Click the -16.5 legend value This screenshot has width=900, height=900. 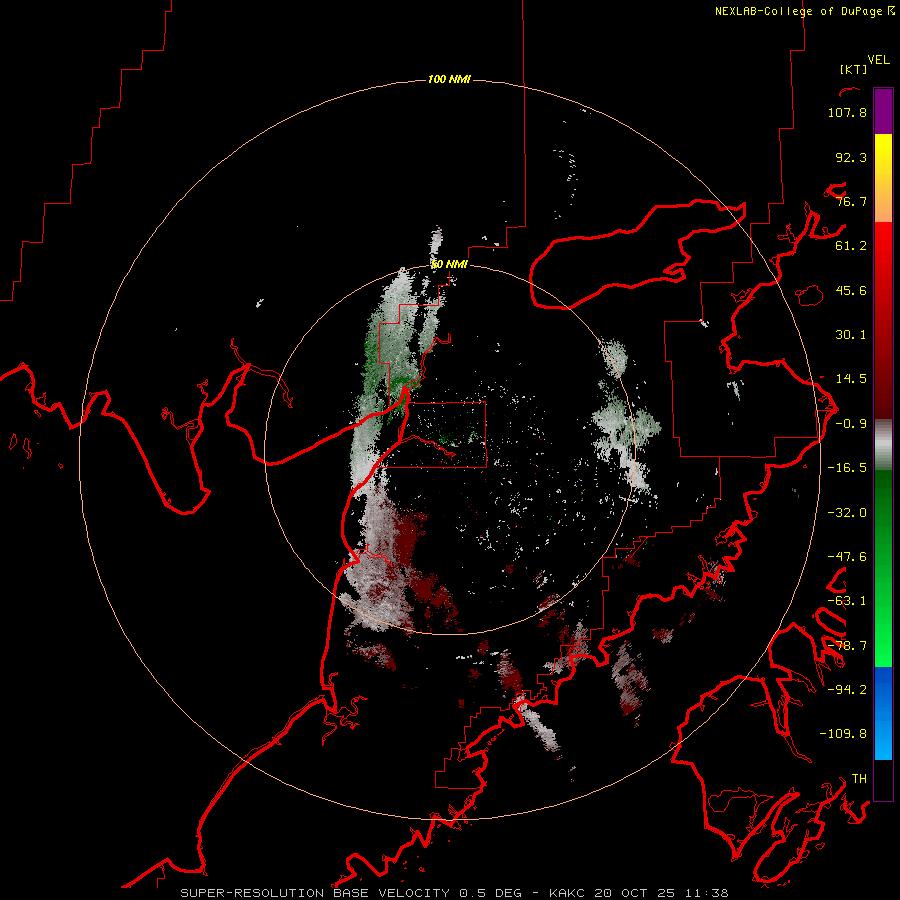pos(847,468)
